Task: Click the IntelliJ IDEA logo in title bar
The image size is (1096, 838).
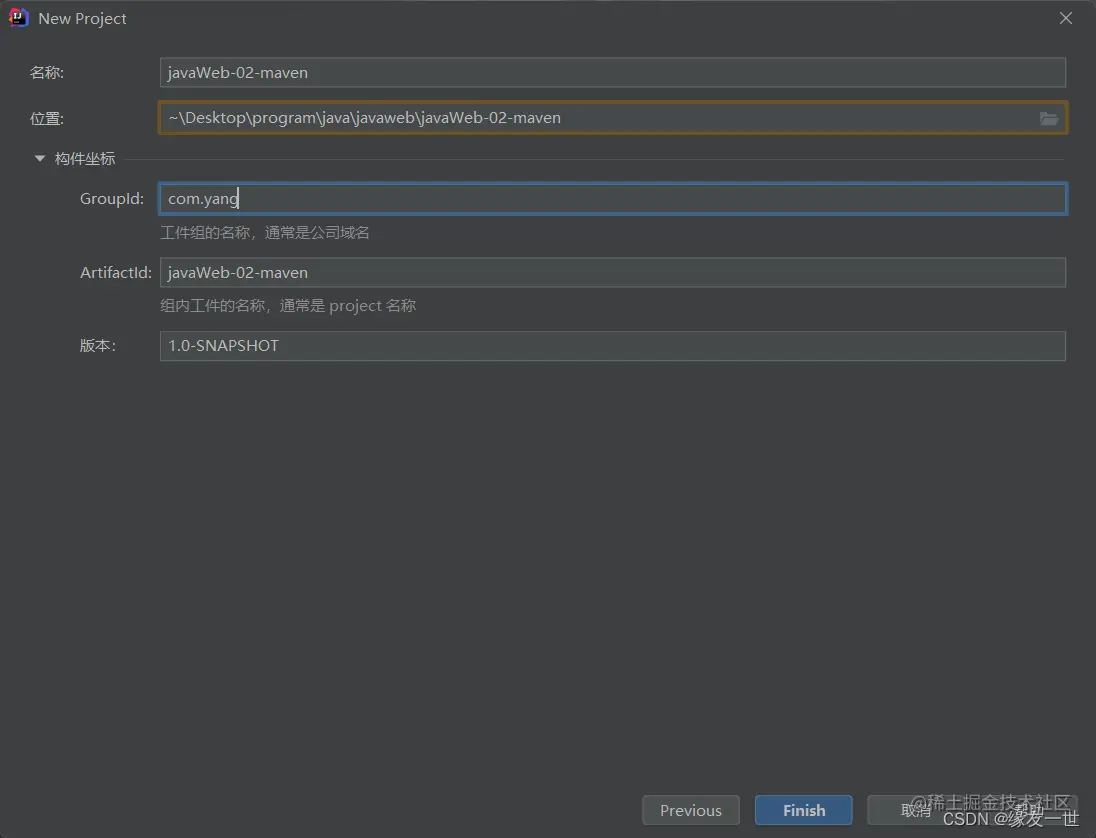Action: (18, 18)
